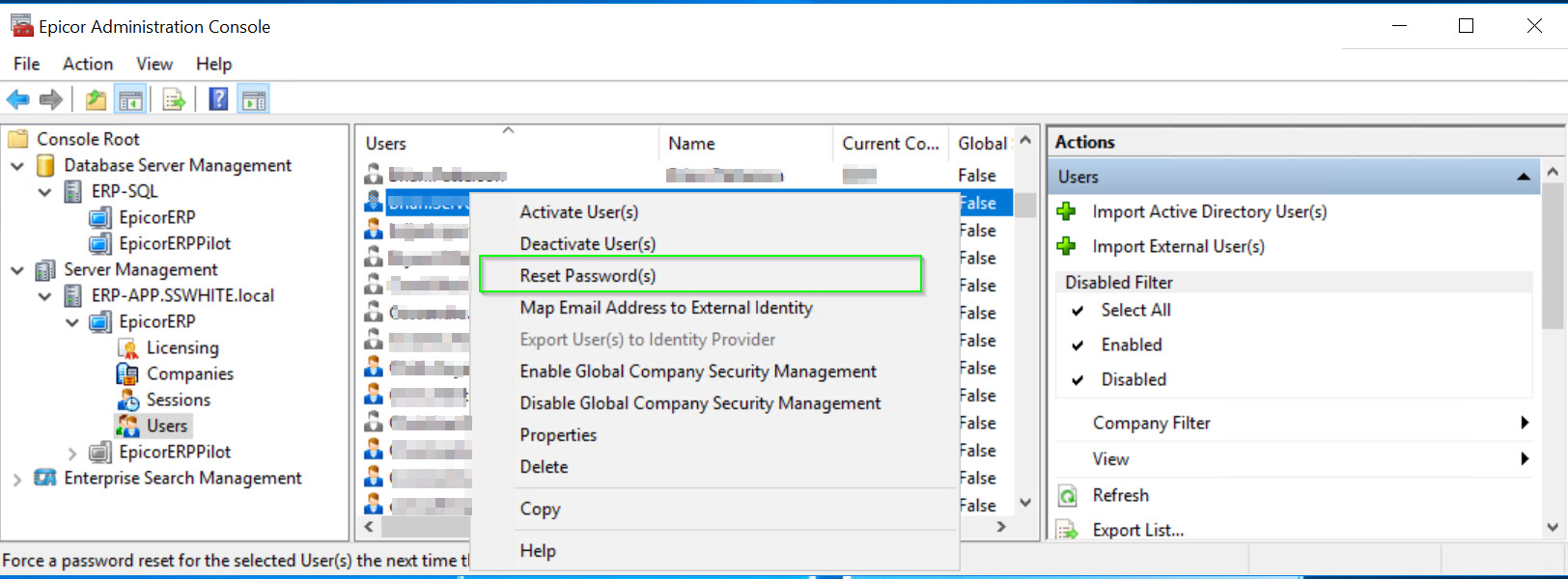Open the Company Filter submenu arrow
Image resolution: width=1568 pixels, height=579 pixels.
pos(1525,423)
